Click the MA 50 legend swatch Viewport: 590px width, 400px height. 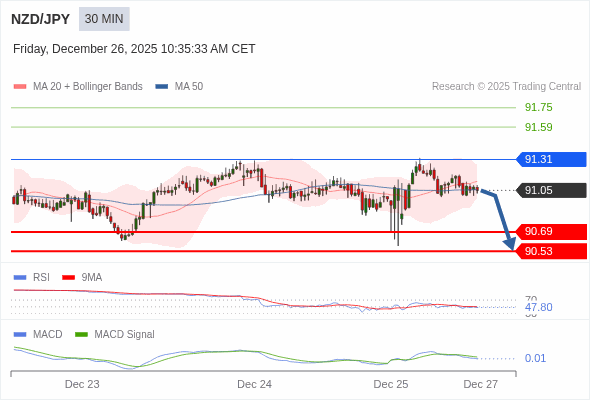click(162, 87)
